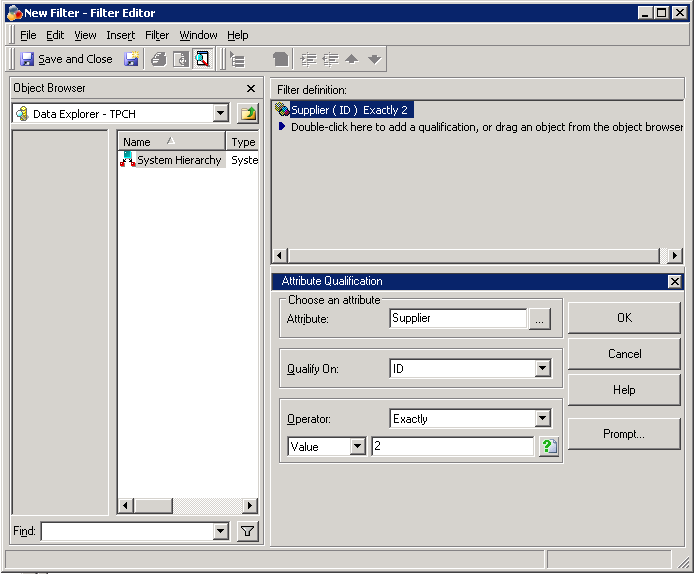Open the Data Explorer - TPCH dropdown
Image resolution: width=697 pixels, height=574 pixels.
coord(221,114)
